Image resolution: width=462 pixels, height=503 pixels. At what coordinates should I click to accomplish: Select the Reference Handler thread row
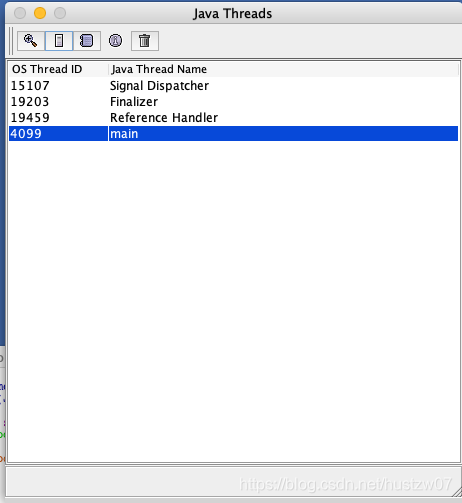[x=233, y=118]
